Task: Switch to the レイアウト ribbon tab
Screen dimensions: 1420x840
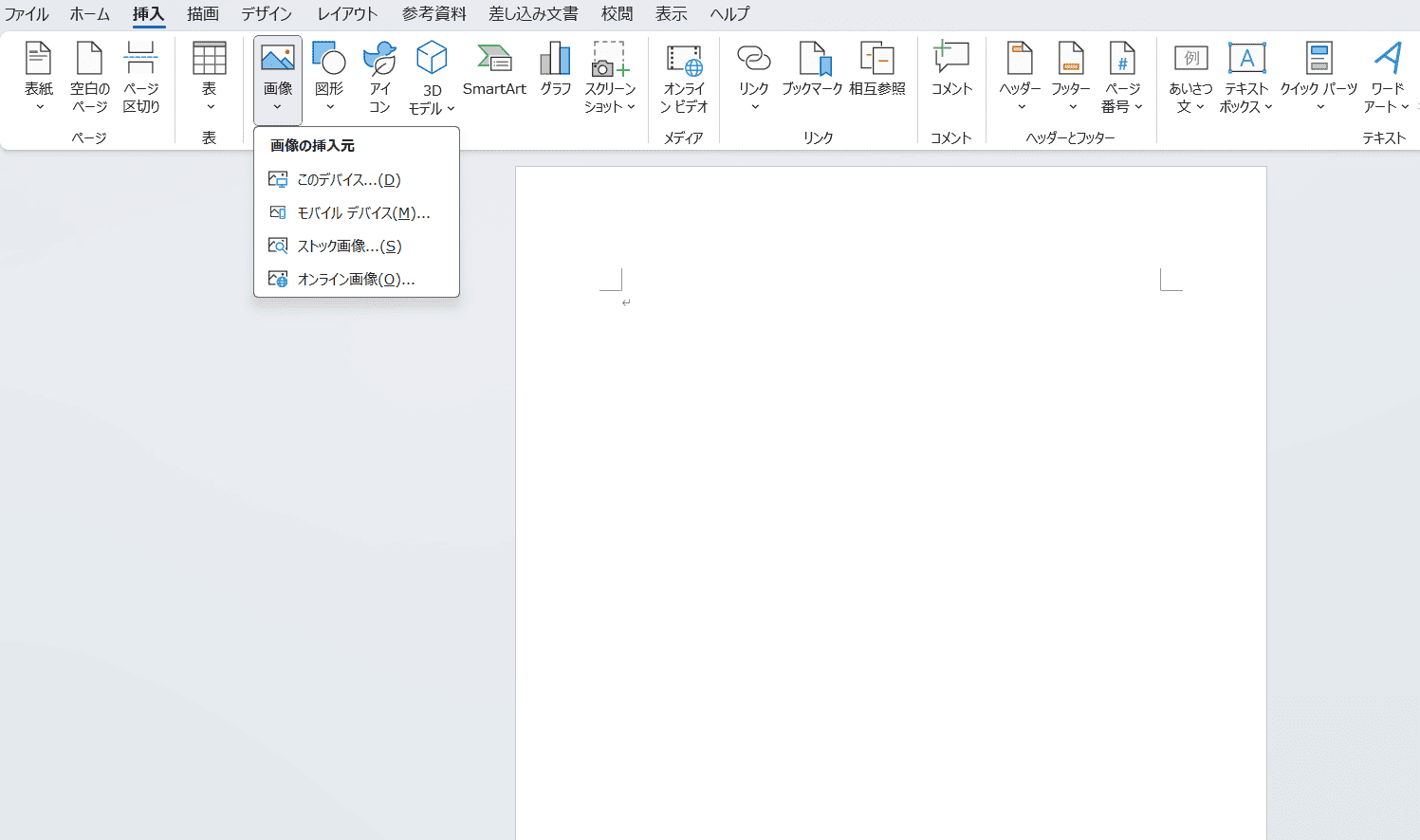Action: [347, 14]
